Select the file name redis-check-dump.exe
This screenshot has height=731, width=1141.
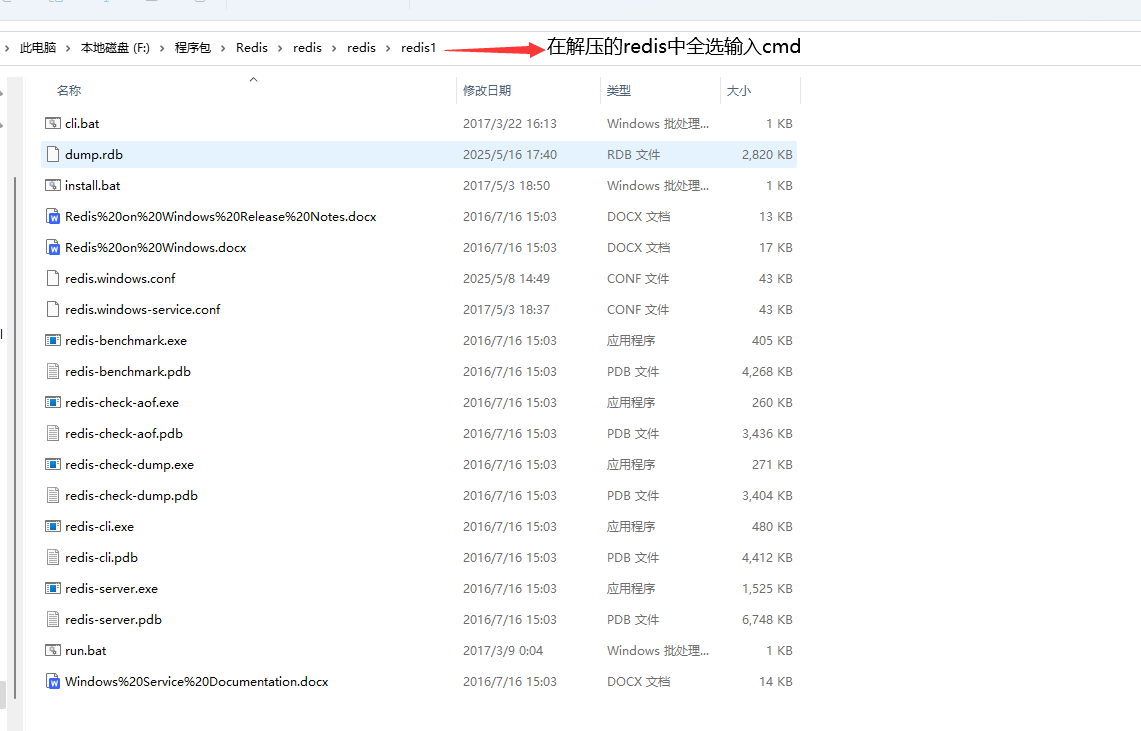pyautogui.click(x=130, y=464)
